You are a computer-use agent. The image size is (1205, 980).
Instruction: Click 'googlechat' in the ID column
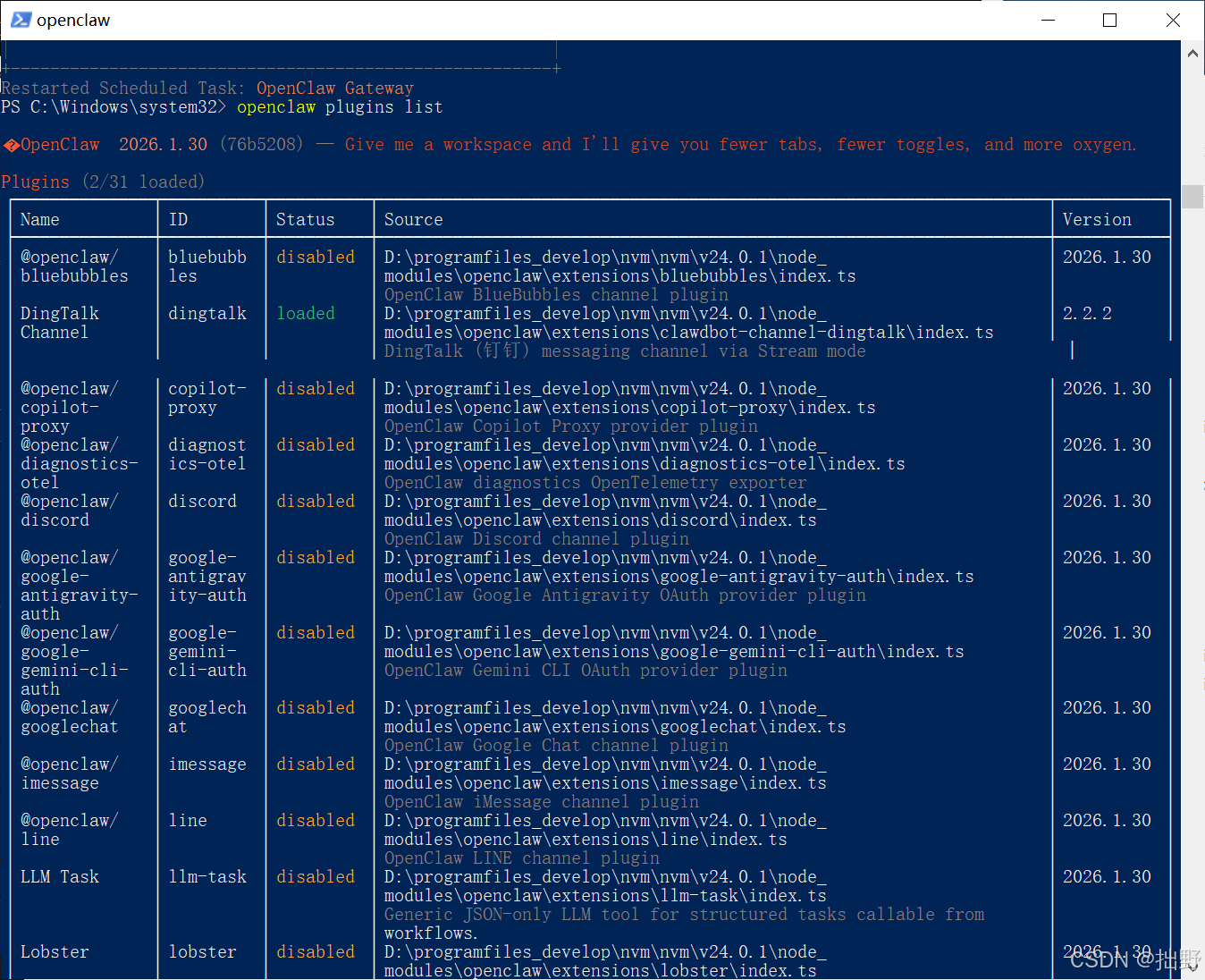[207, 717]
